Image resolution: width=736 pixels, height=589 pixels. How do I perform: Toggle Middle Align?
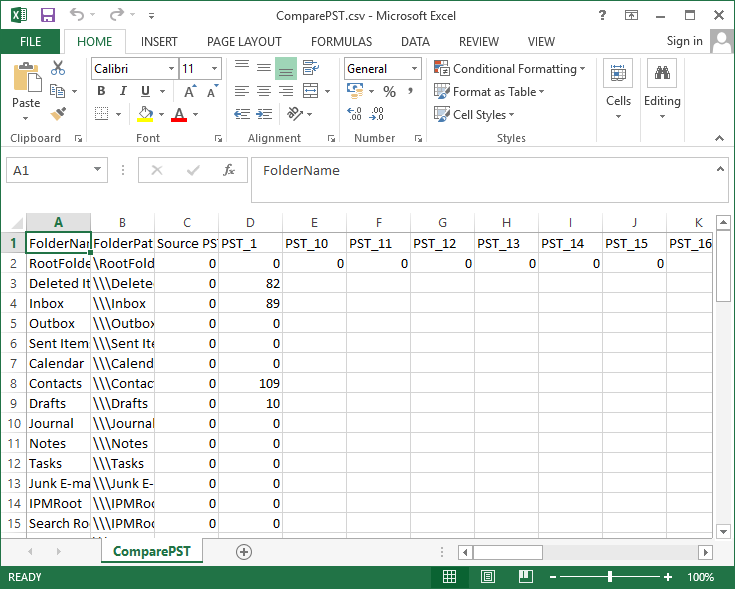pos(264,68)
